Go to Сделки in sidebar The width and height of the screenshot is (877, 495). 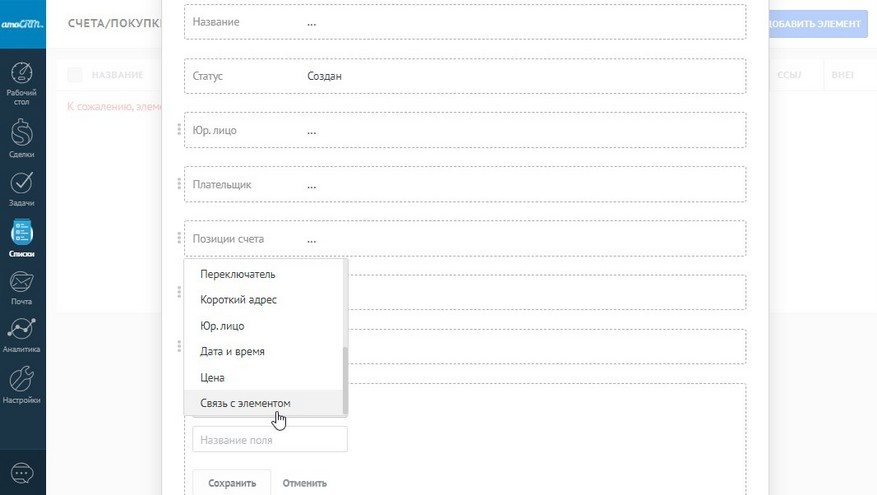coord(22,138)
